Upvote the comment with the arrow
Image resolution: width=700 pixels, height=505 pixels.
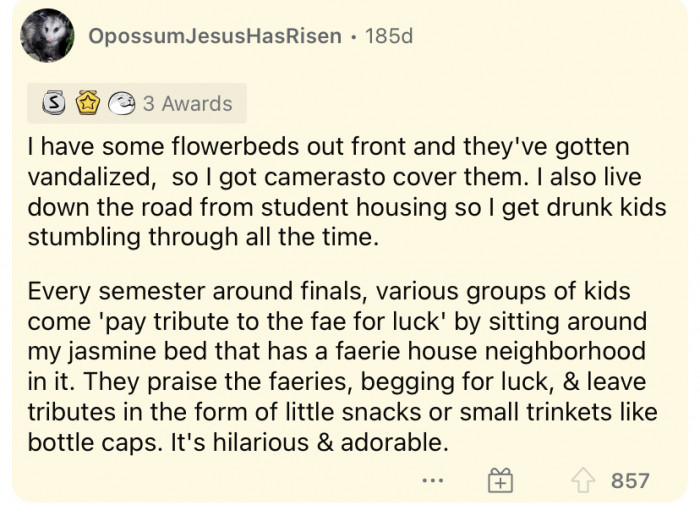pos(583,480)
